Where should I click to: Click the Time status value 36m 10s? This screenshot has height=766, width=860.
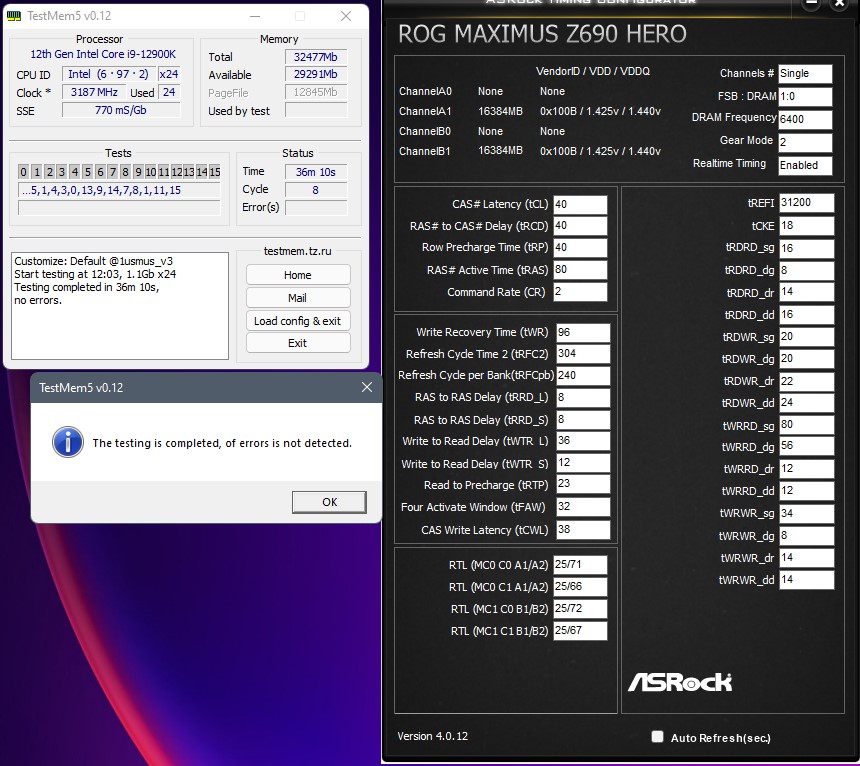point(316,172)
